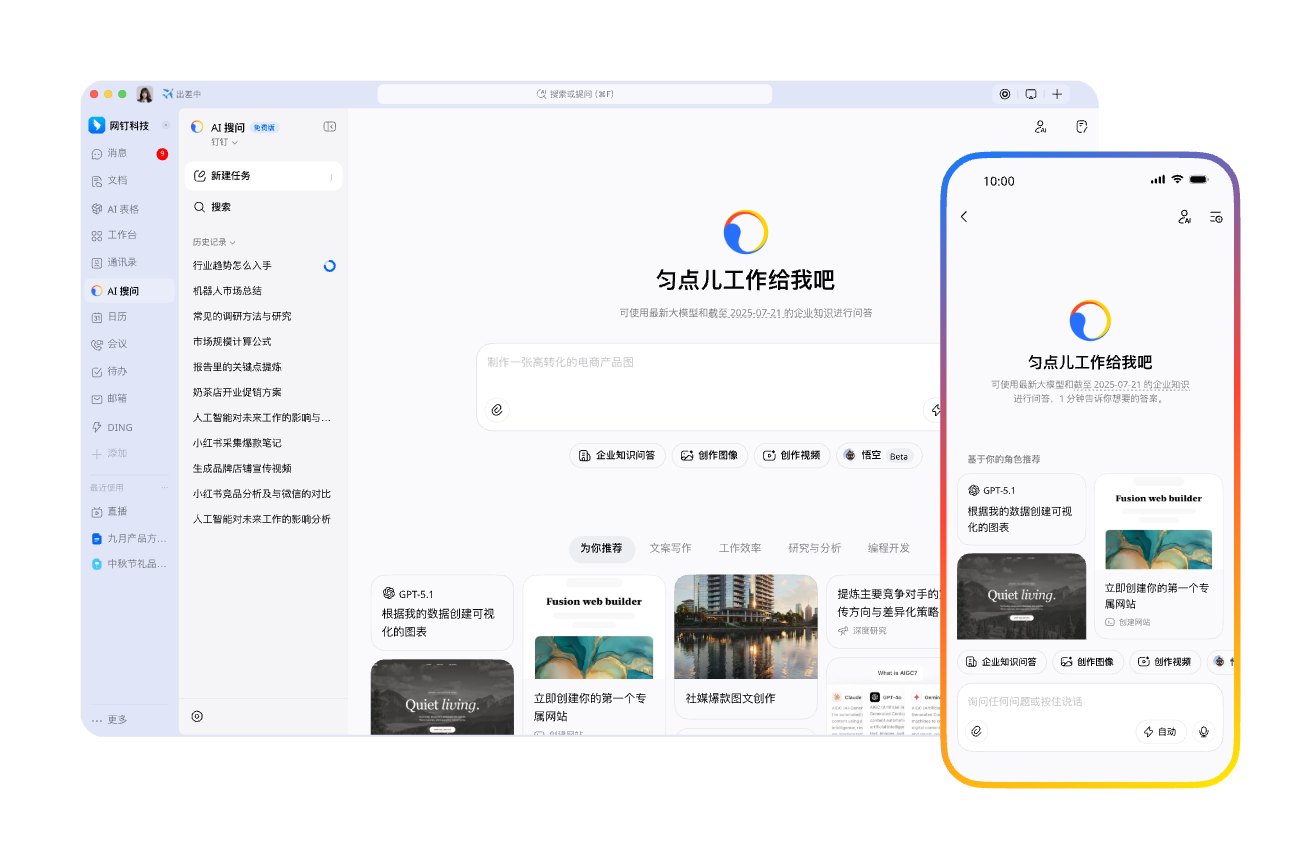Screen dimensions: 1314x862
Task: Open the 中秋节礼品… recent item
Action: click(127, 564)
